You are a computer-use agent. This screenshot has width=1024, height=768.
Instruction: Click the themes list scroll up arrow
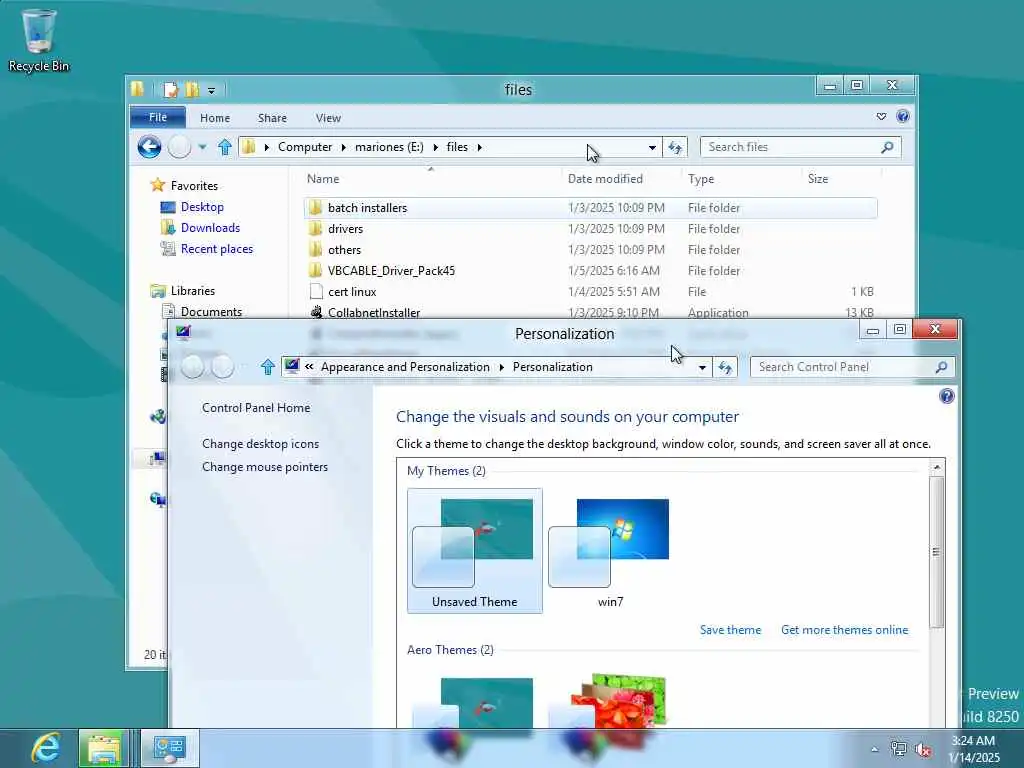click(936, 467)
